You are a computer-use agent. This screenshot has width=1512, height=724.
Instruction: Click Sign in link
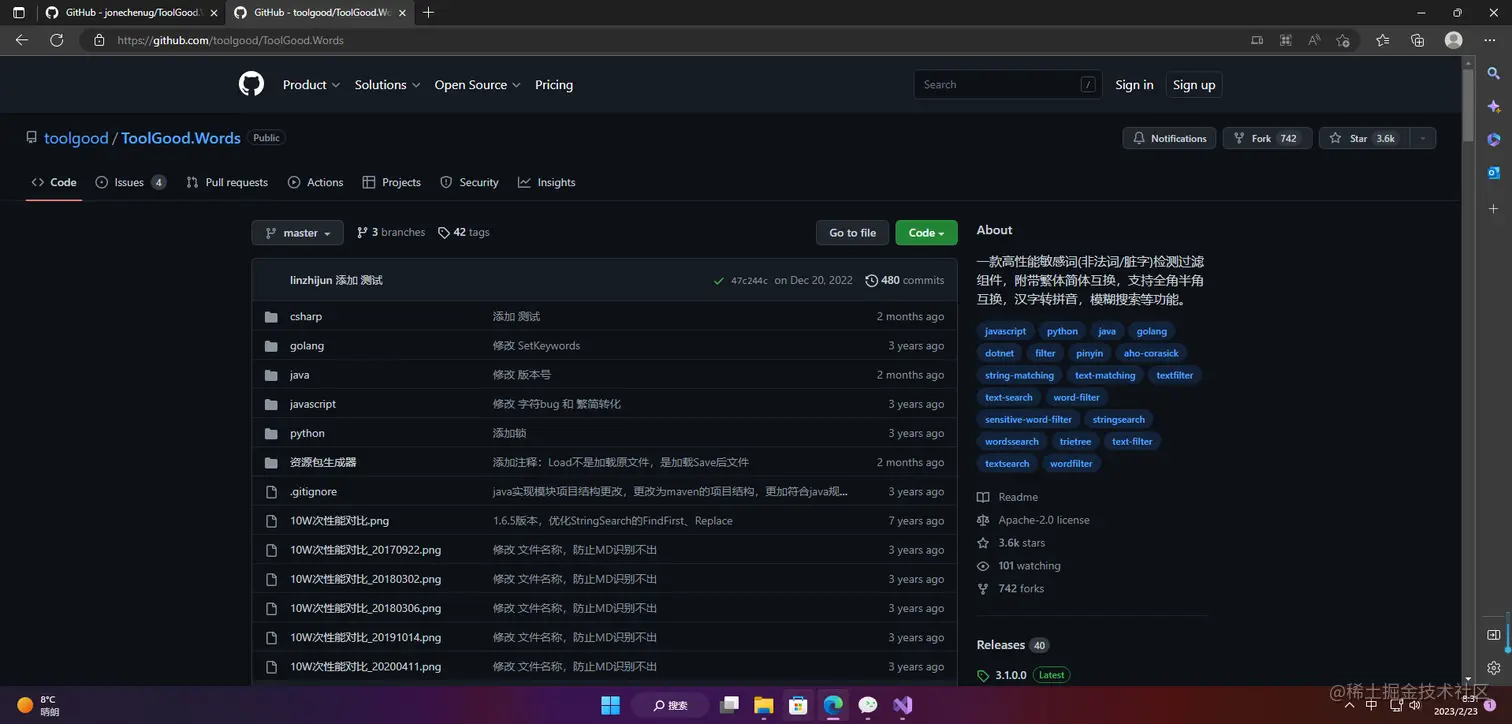point(1134,85)
